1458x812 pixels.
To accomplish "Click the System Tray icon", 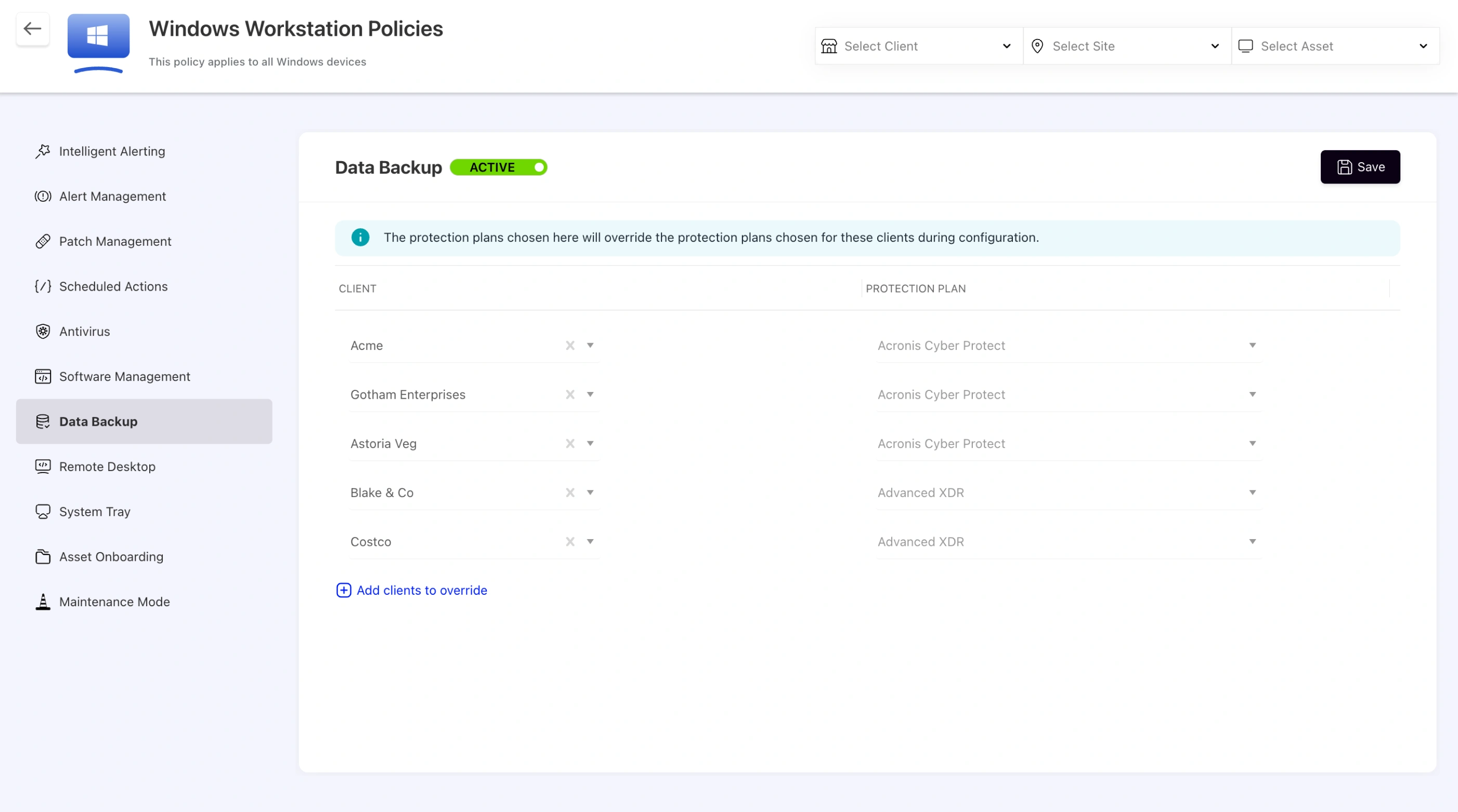I will coord(43,512).
